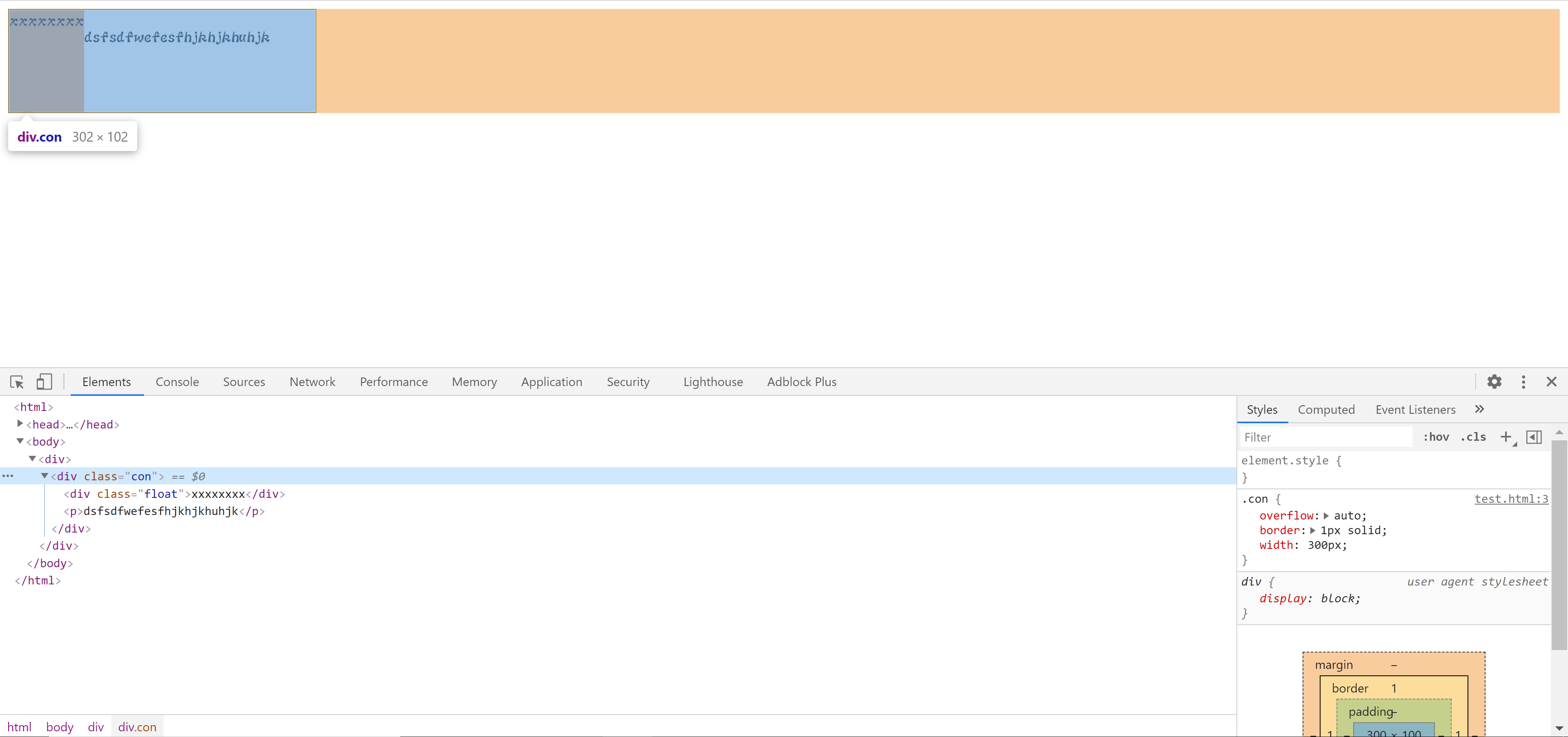
Task: Open DevTools settings gear
Action: click(x=1494, y=382)
